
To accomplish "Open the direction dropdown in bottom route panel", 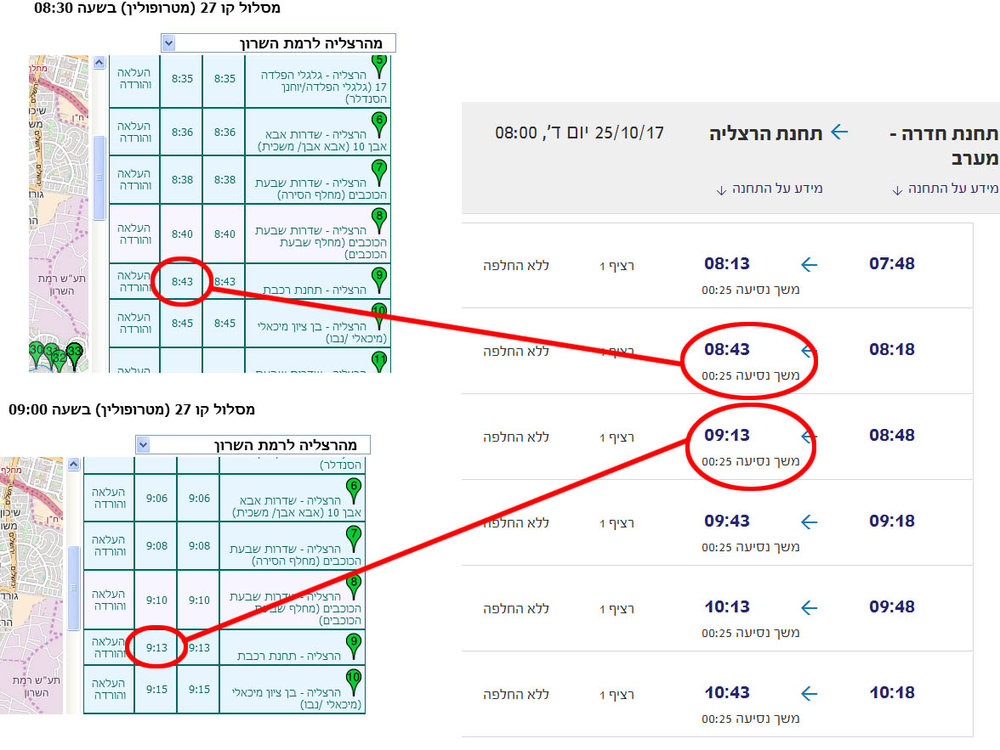I will [143, 445].
